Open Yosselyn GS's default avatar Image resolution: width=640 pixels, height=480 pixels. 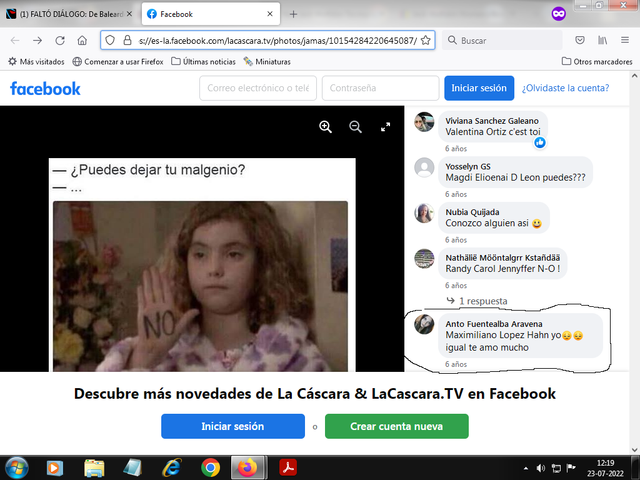[x=424, y=167]
